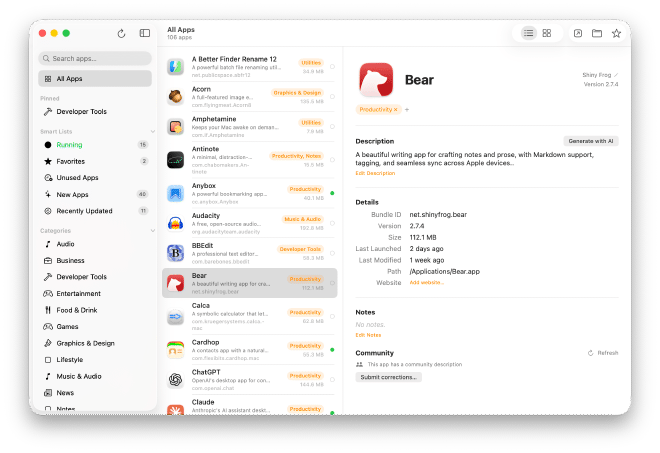Toggle the sidebar visibility icon
660x453 pixels.
[x=144, y=33]
